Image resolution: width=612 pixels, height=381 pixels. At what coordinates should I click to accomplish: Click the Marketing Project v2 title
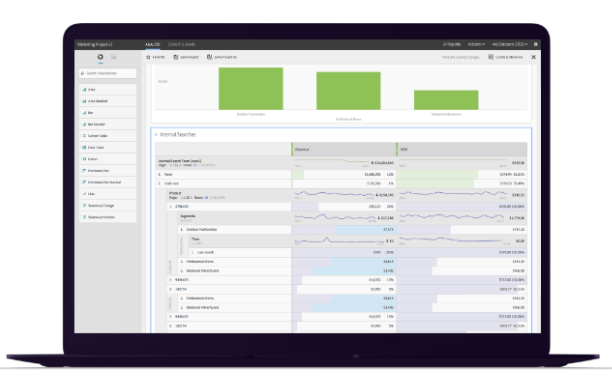(x=94, y=45)
